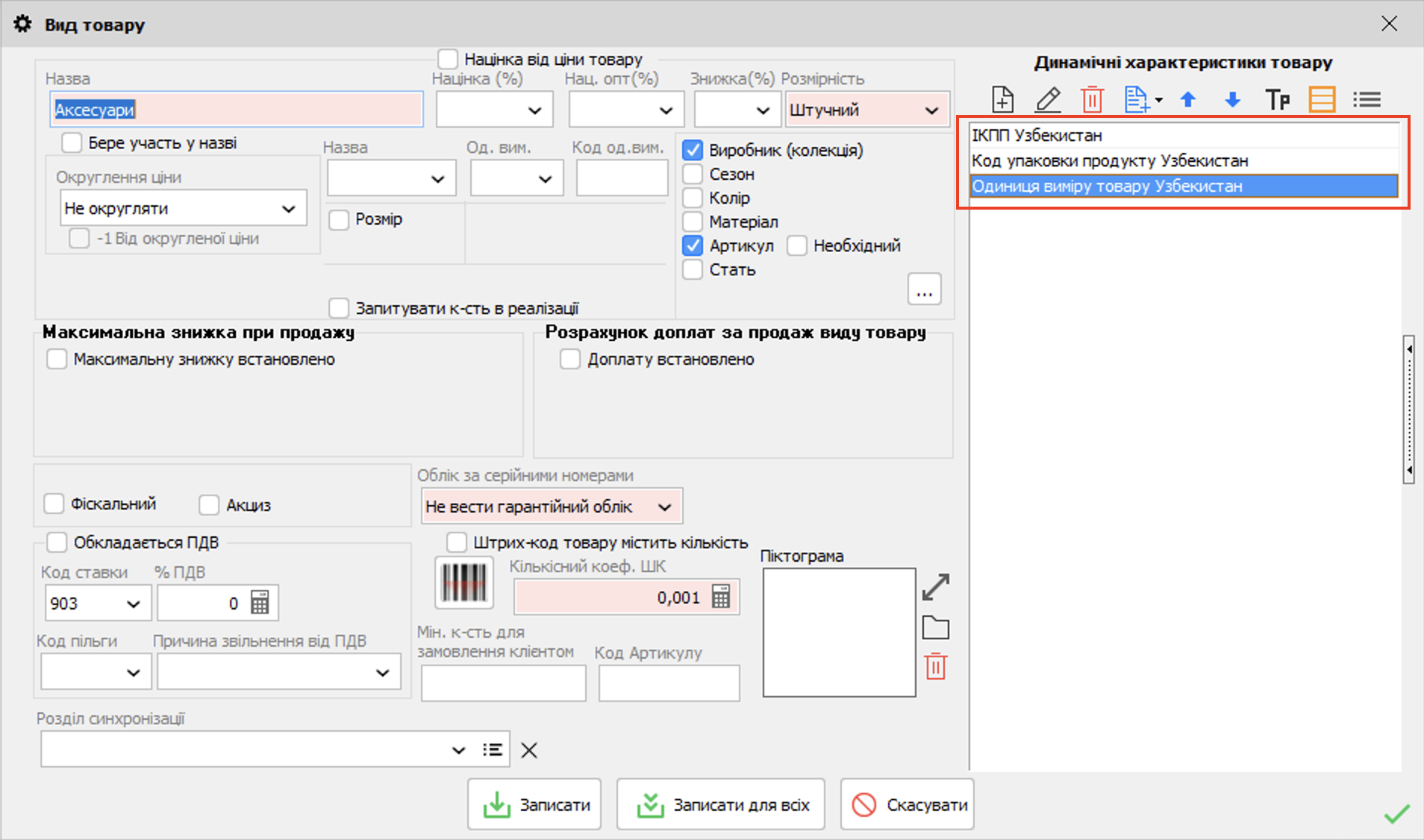Image resolution: width=1424 pixels, height=840 pixels.
Task: Delete the selected dynamic characteristic
Action: [x=1092, y=99]
